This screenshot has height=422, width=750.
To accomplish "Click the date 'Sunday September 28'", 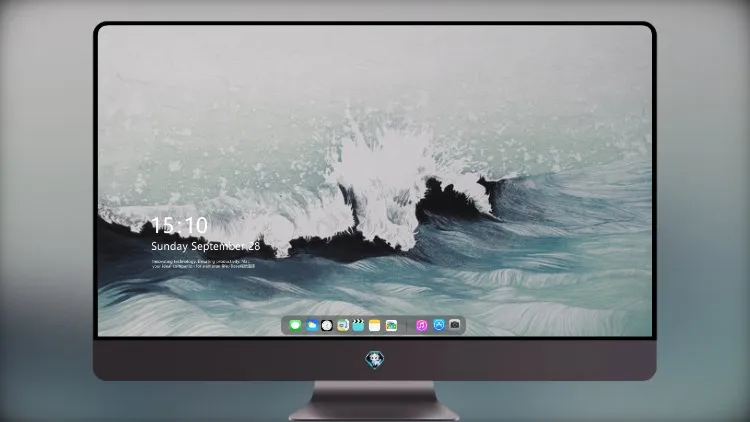I will click(206, 246).
